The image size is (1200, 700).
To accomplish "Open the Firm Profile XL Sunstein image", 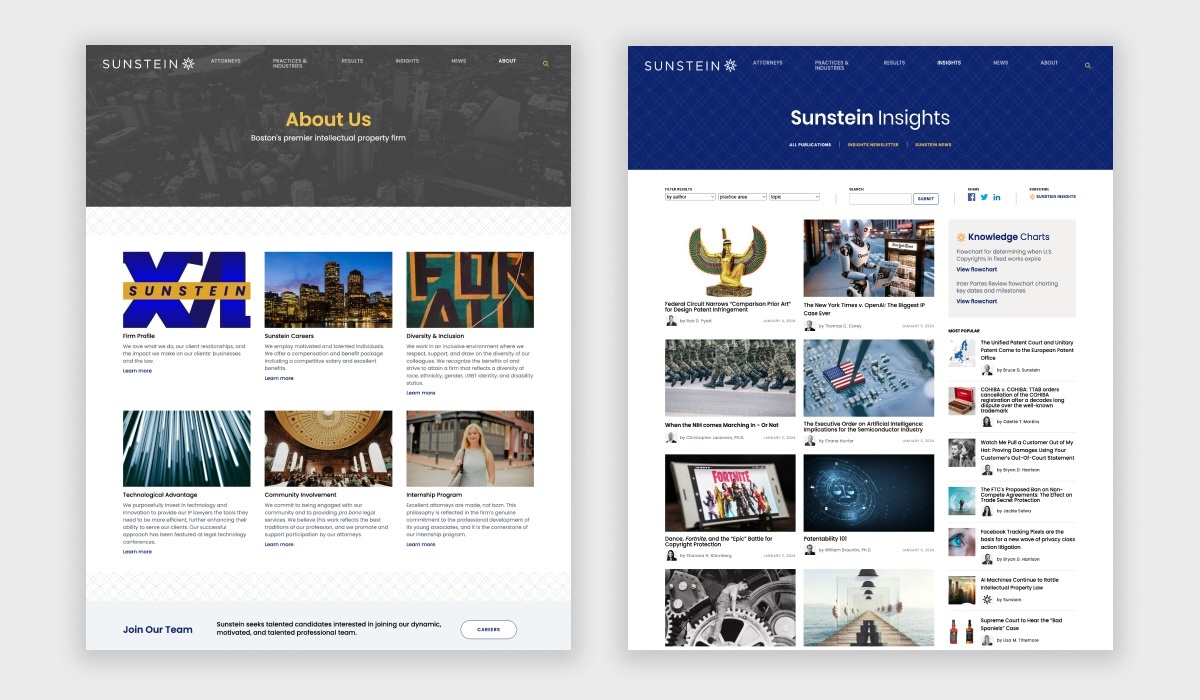I will click(187, 290).
